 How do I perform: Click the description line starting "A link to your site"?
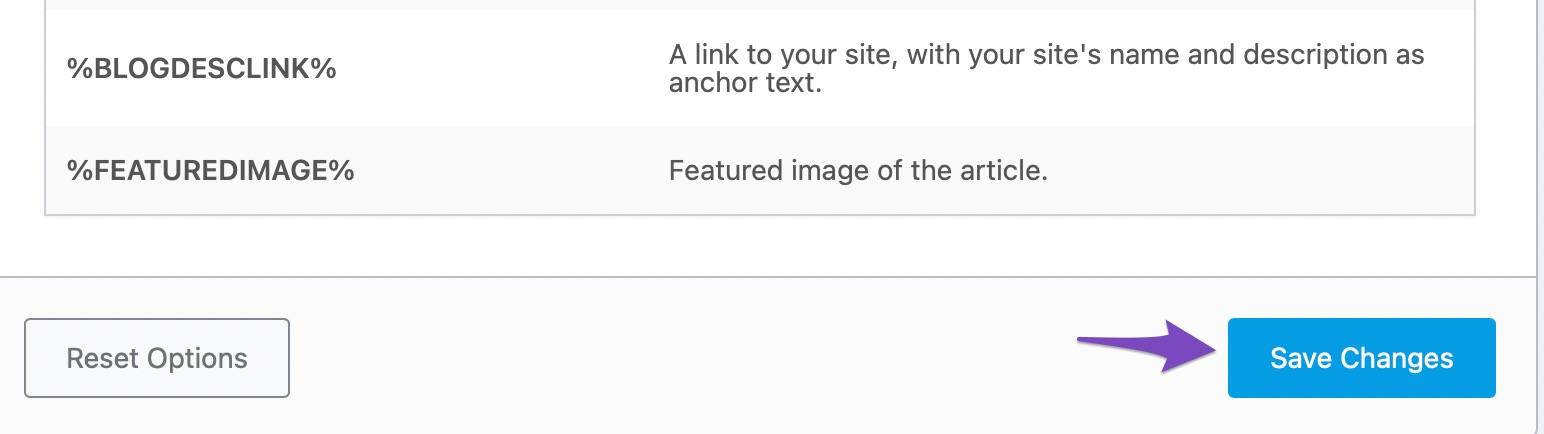pos(1045,54)
